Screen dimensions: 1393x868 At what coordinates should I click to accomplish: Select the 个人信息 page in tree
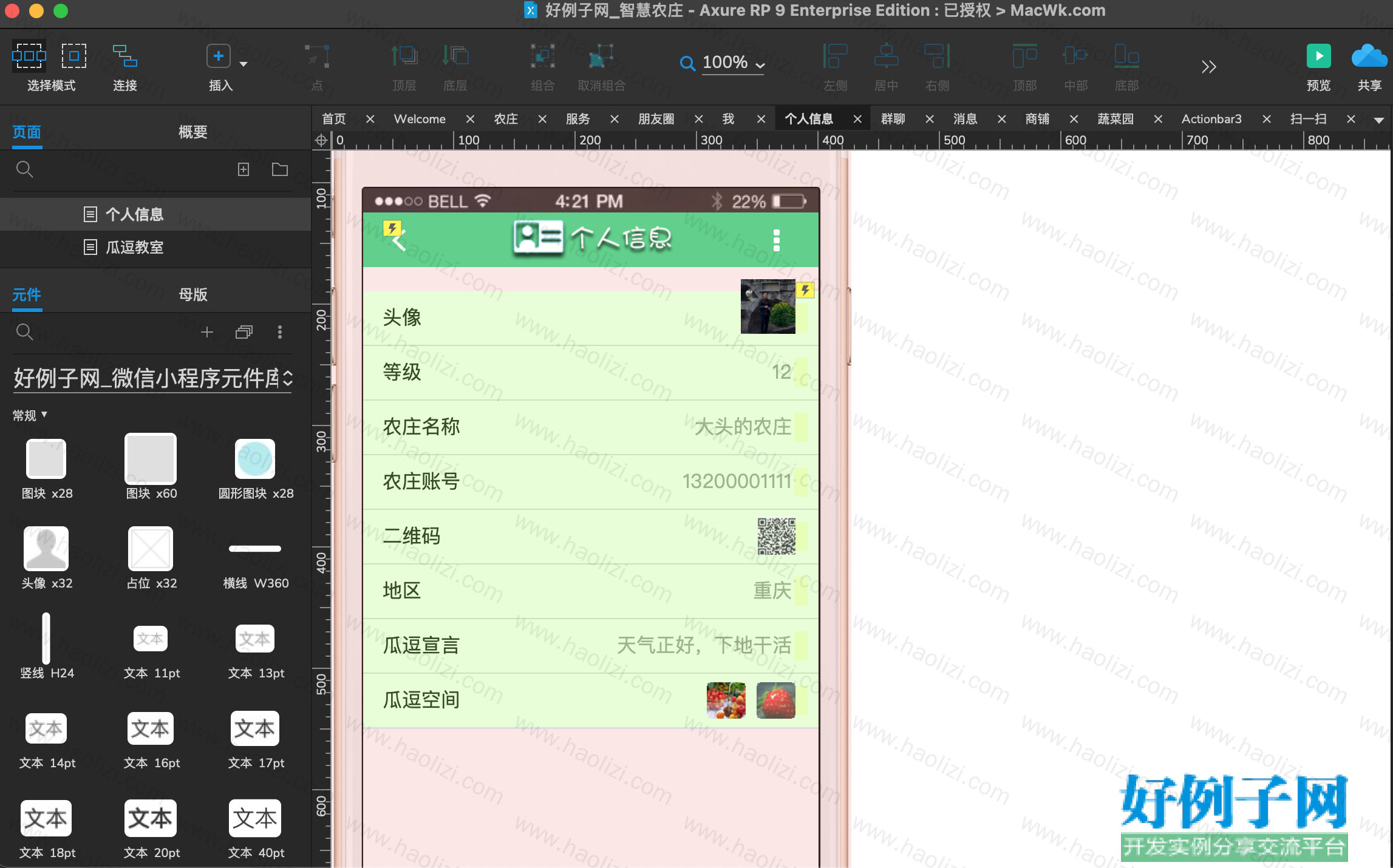[x=155, y=214]
